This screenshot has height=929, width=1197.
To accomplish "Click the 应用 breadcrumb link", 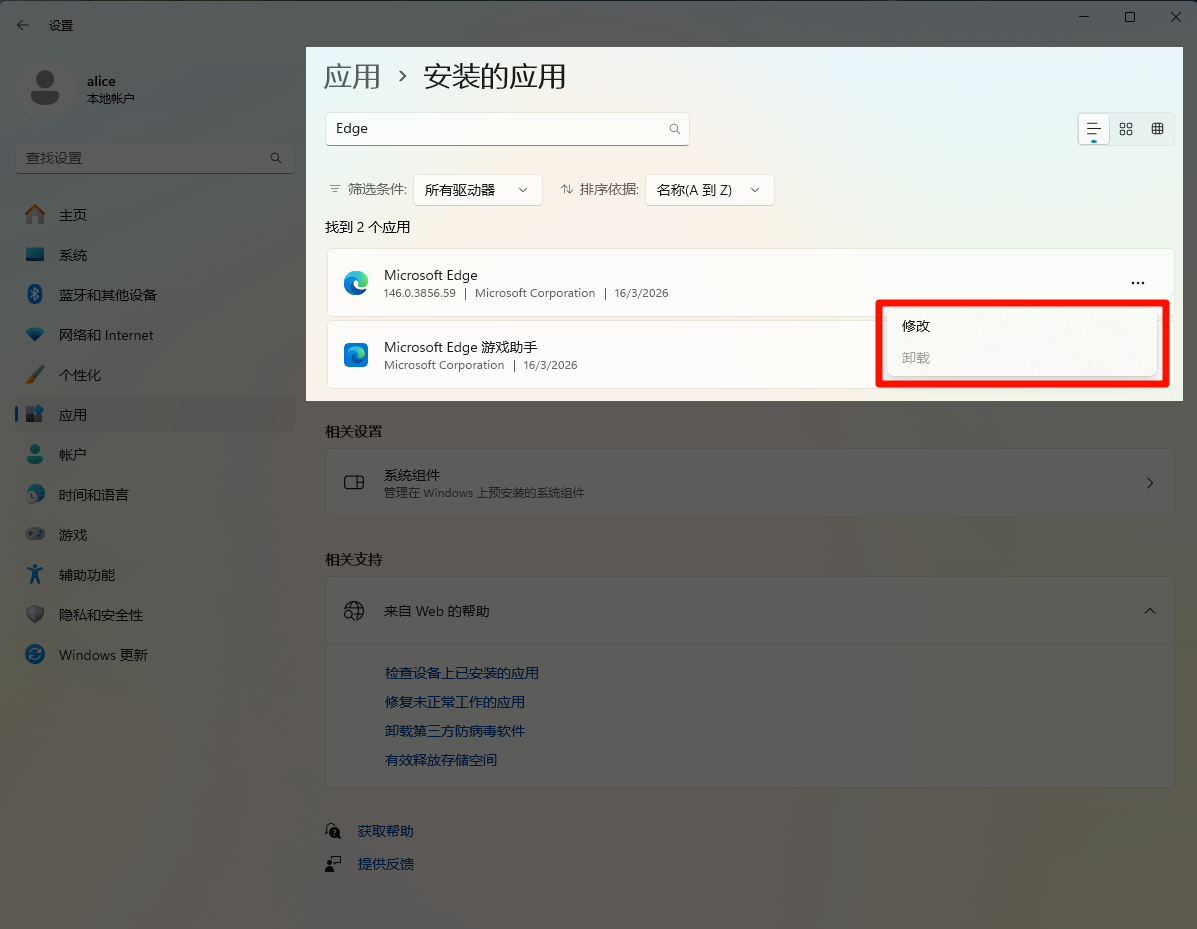I will (352, 76).
